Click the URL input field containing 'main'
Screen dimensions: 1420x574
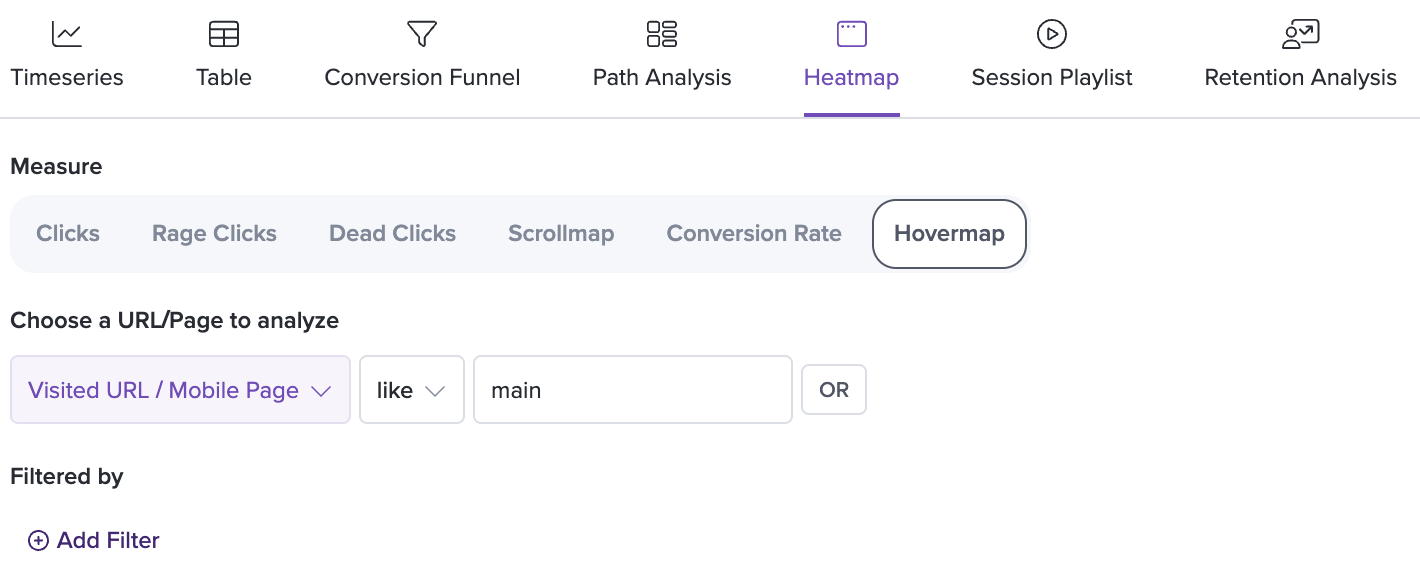pos(633,390)
